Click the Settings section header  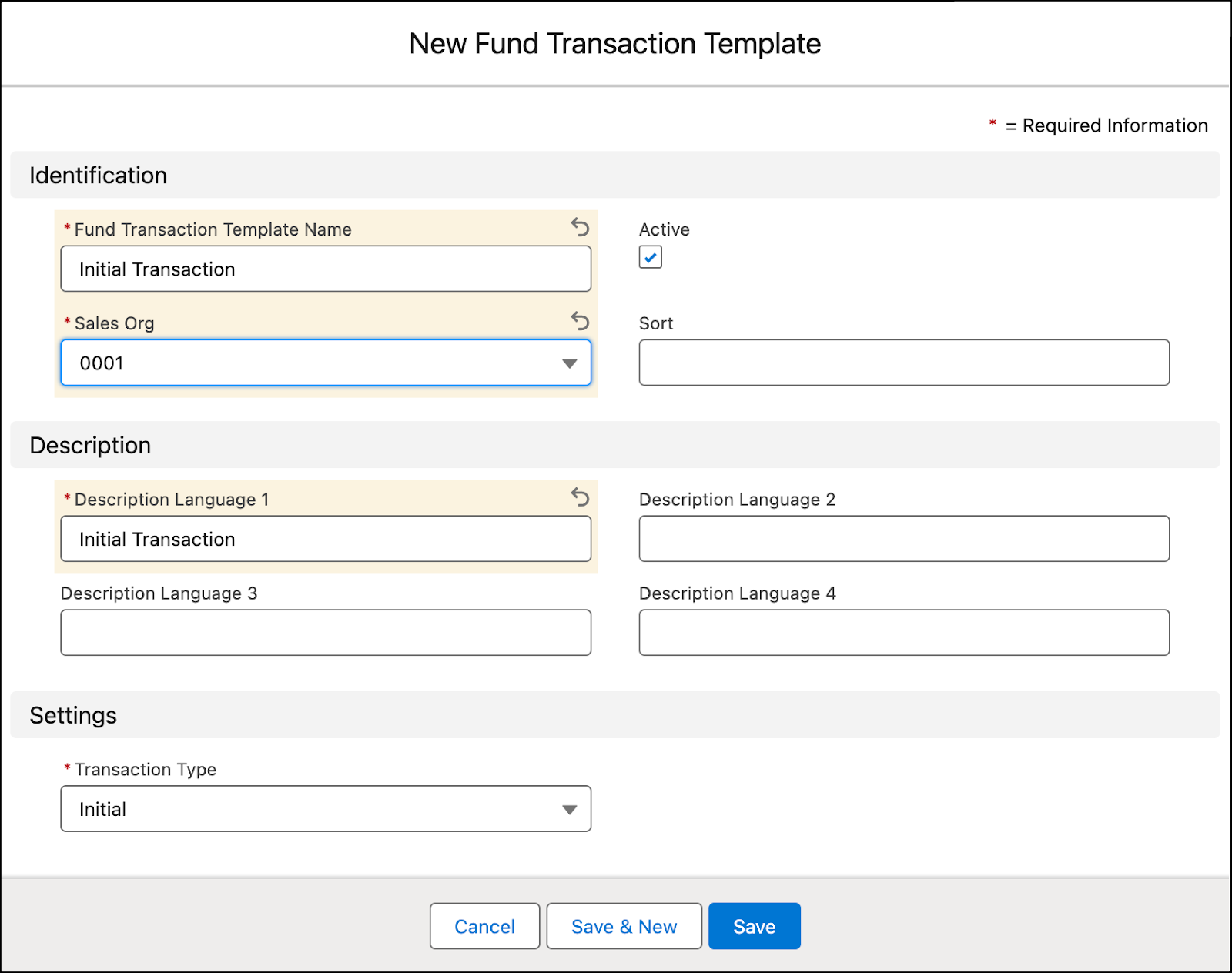click(x=615, y=715)
